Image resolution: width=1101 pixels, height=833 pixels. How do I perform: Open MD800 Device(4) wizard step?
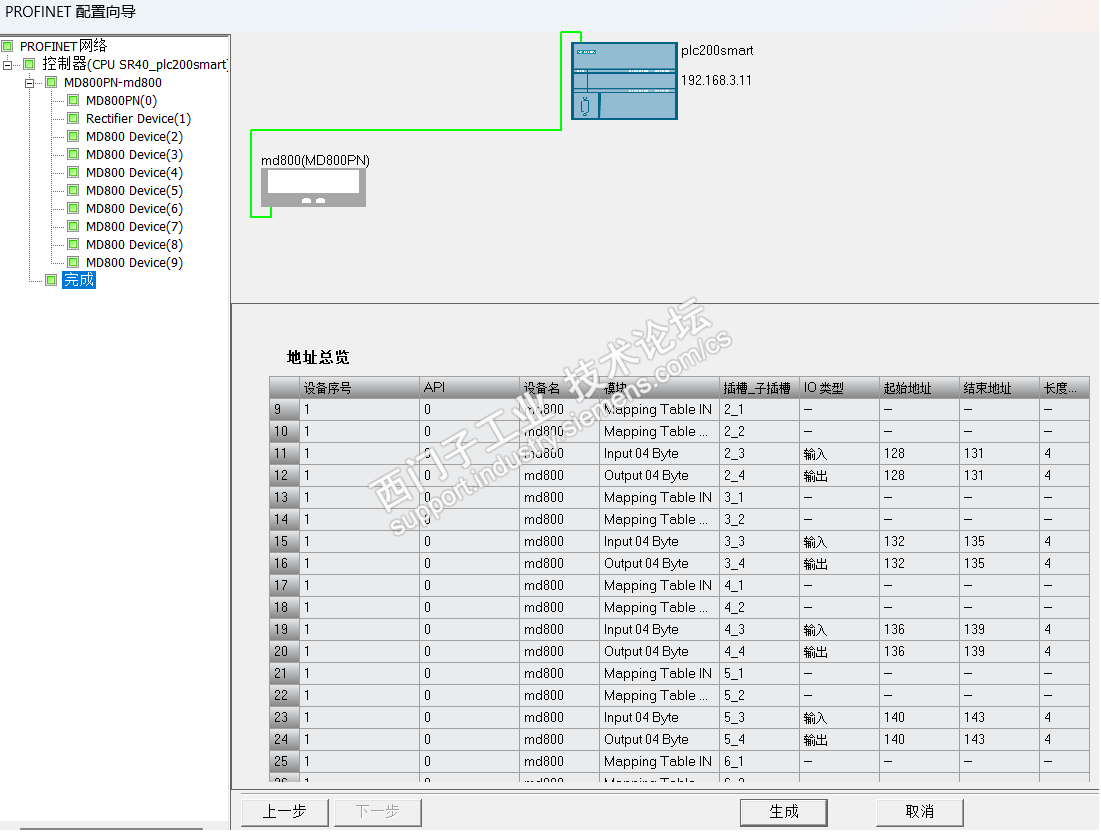134,173
